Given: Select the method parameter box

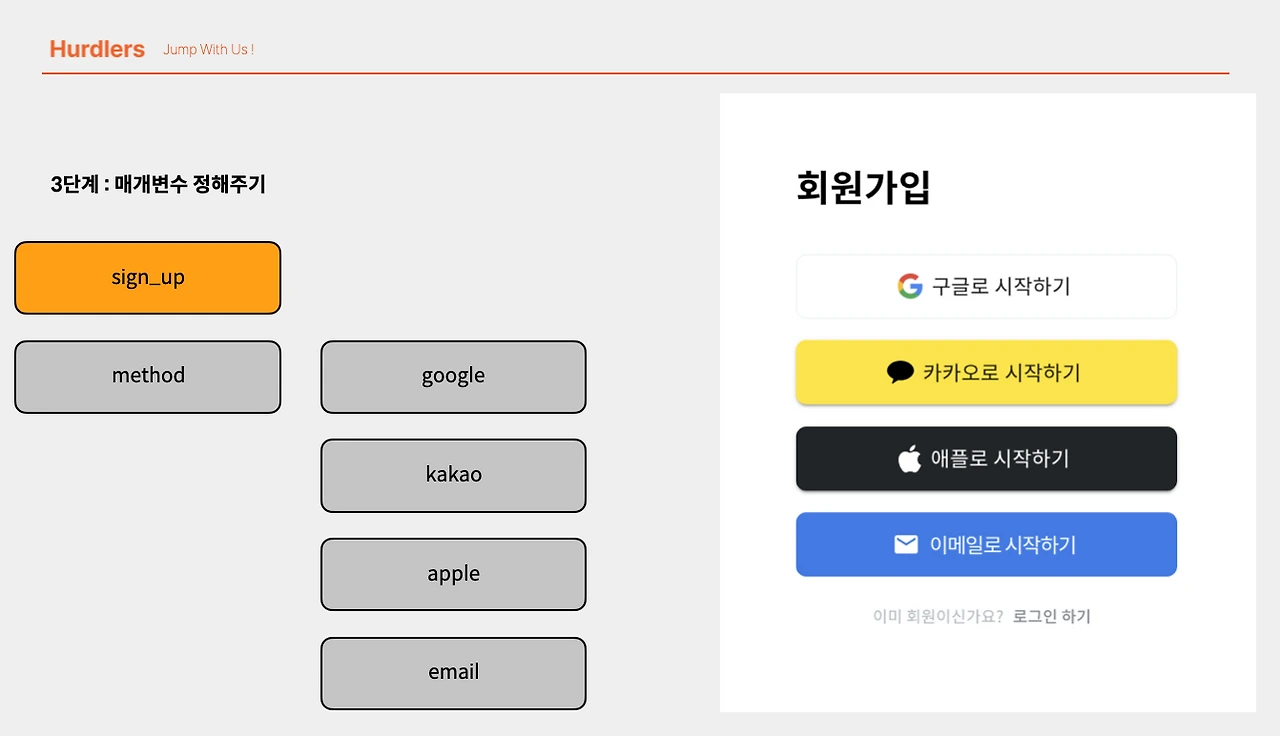Looking at the screenshot, I should (148, 377).
